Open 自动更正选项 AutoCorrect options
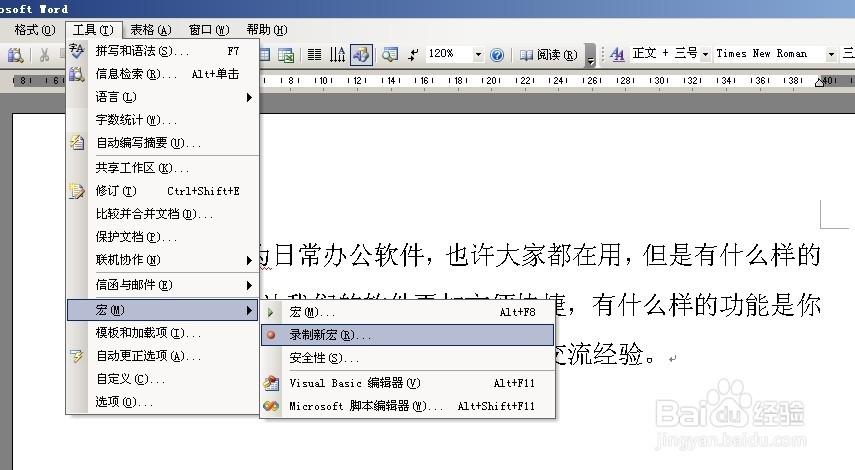This screenshot has width=855, height=470. coord(162,355)
